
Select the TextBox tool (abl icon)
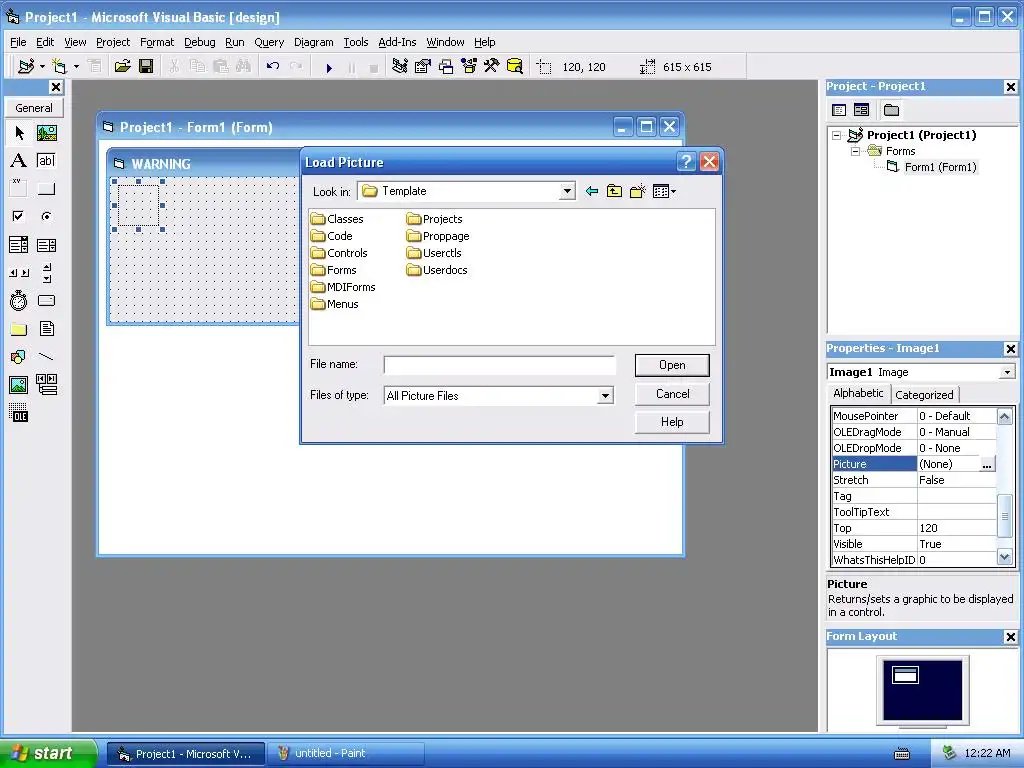[46, 161]
